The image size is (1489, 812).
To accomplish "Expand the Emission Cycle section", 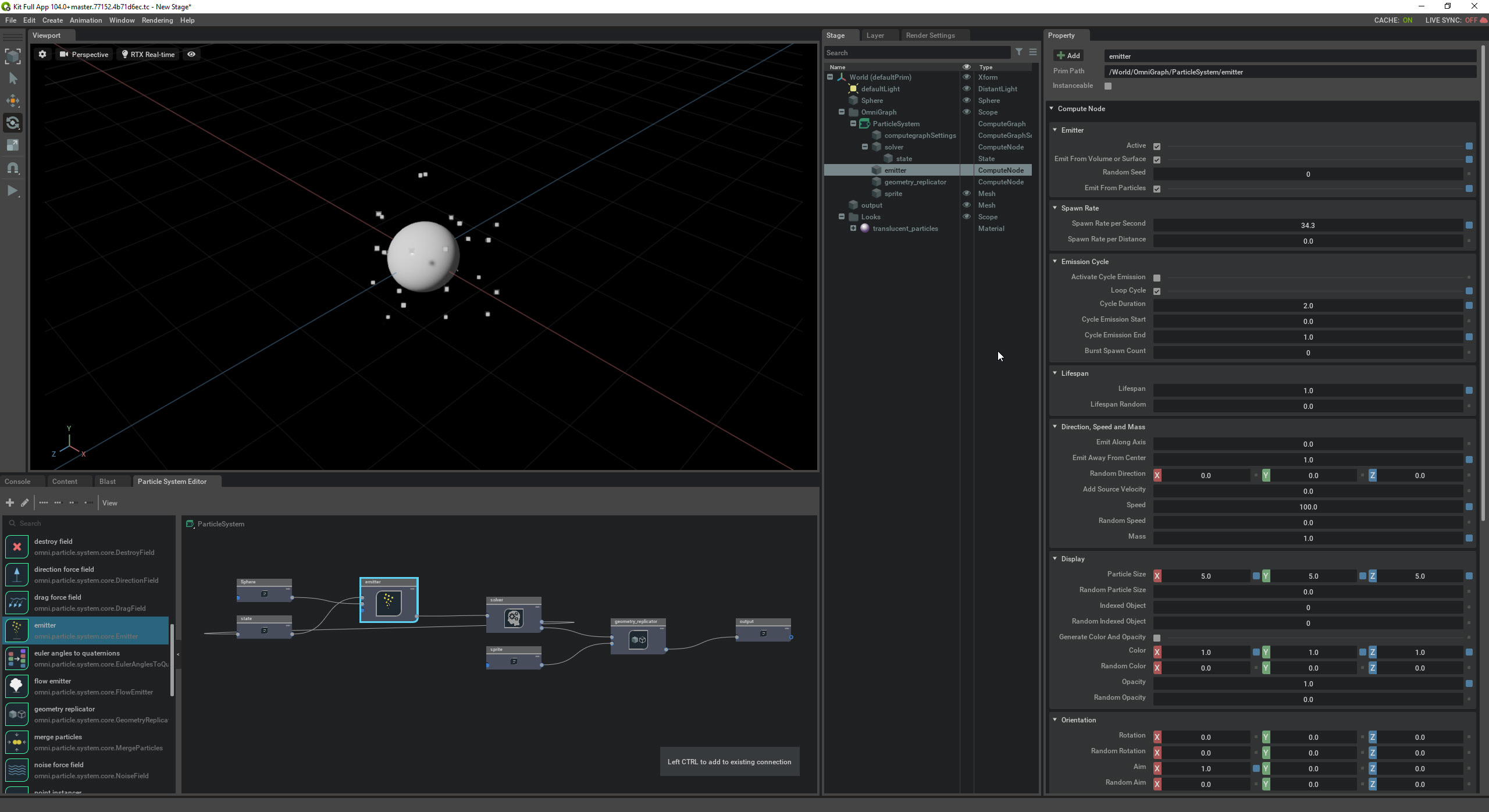I will coord(1057,261).
